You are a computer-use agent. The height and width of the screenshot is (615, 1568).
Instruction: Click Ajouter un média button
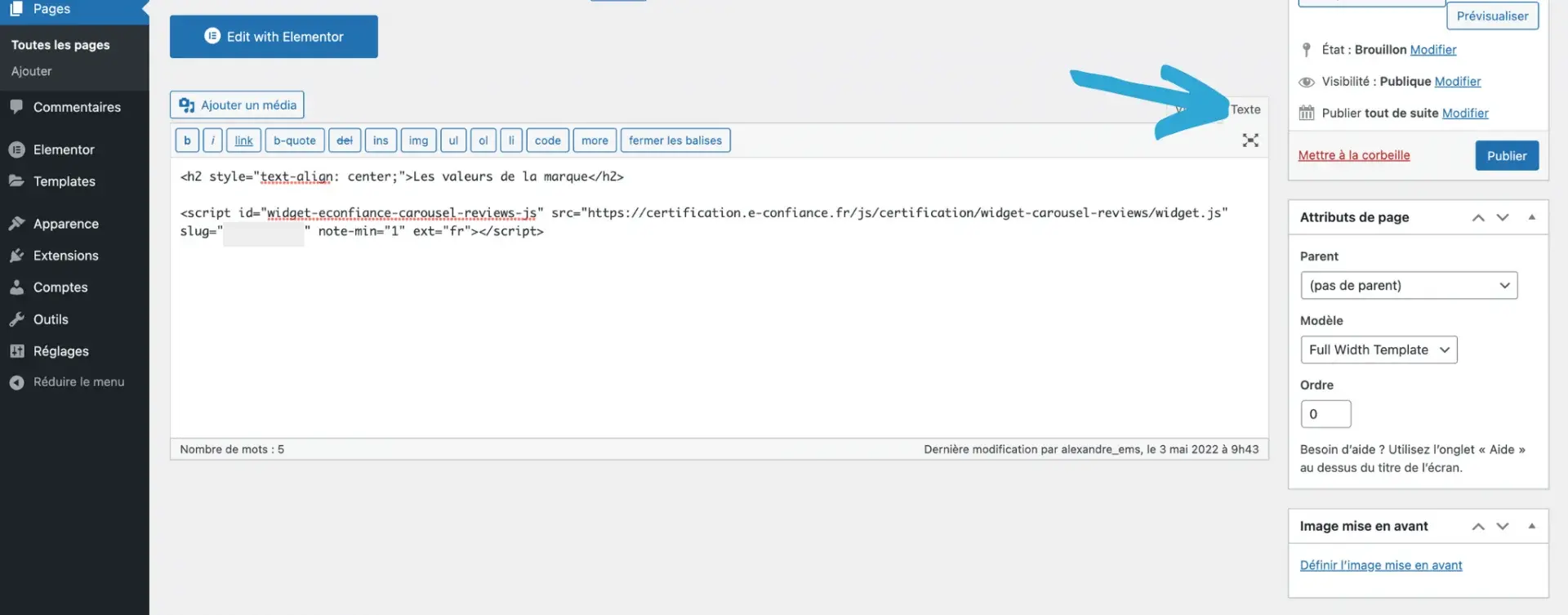[237, 105]
